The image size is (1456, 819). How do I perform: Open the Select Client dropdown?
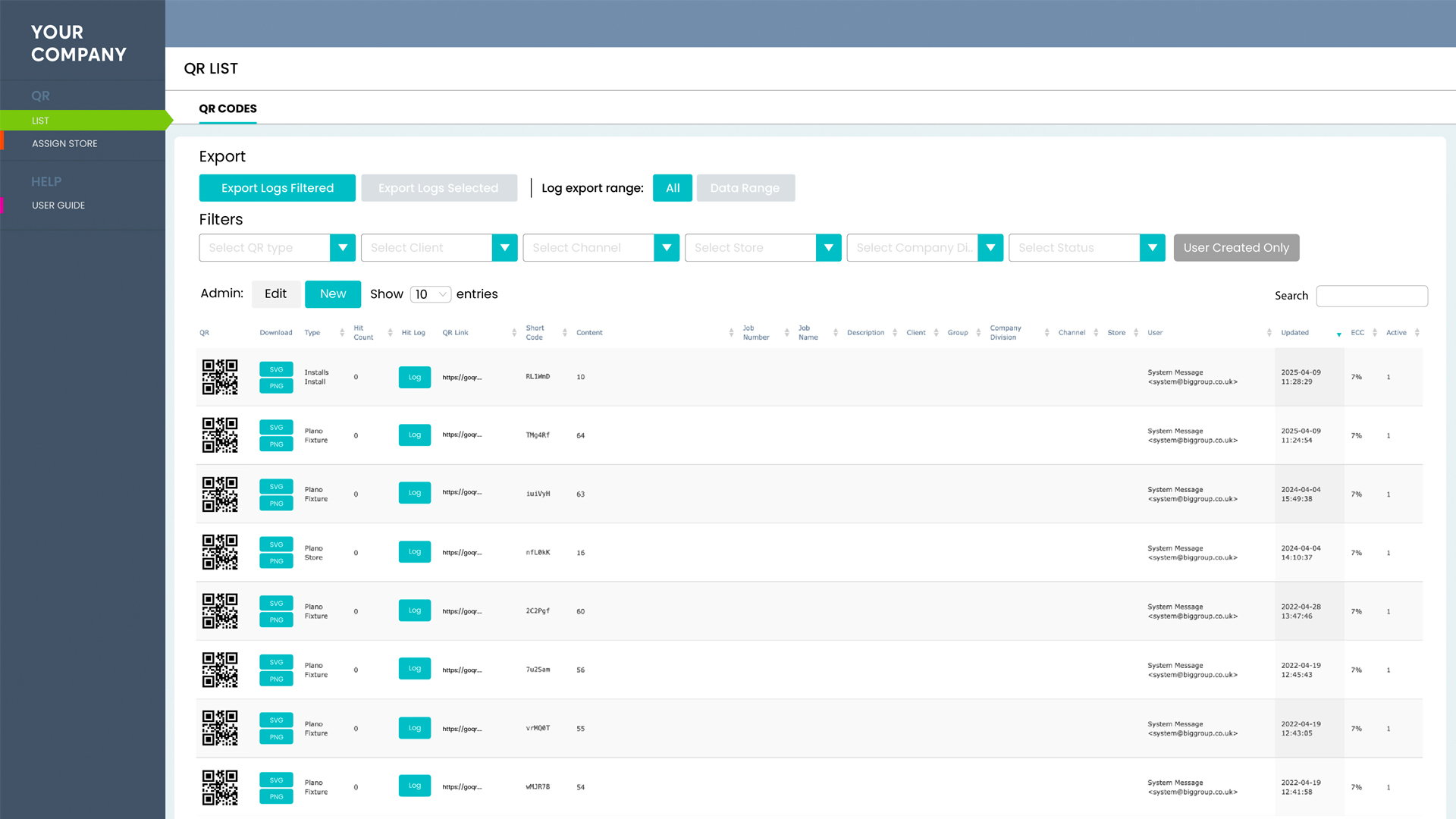click(x=439, y=248)
